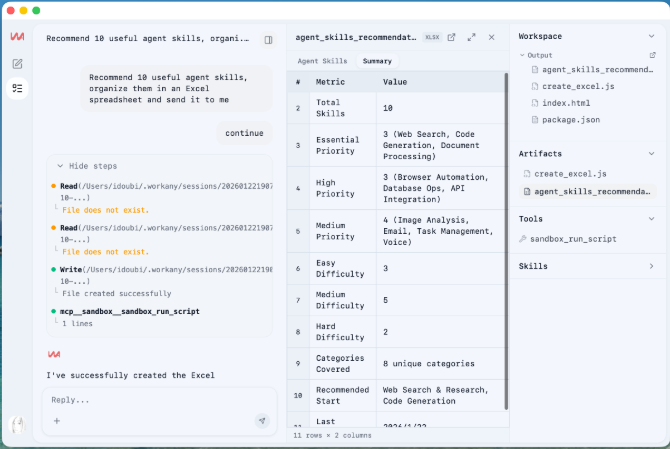Click the Reply input field
Viewport: 670px width, 449px height.
click(x=159, y=400)
